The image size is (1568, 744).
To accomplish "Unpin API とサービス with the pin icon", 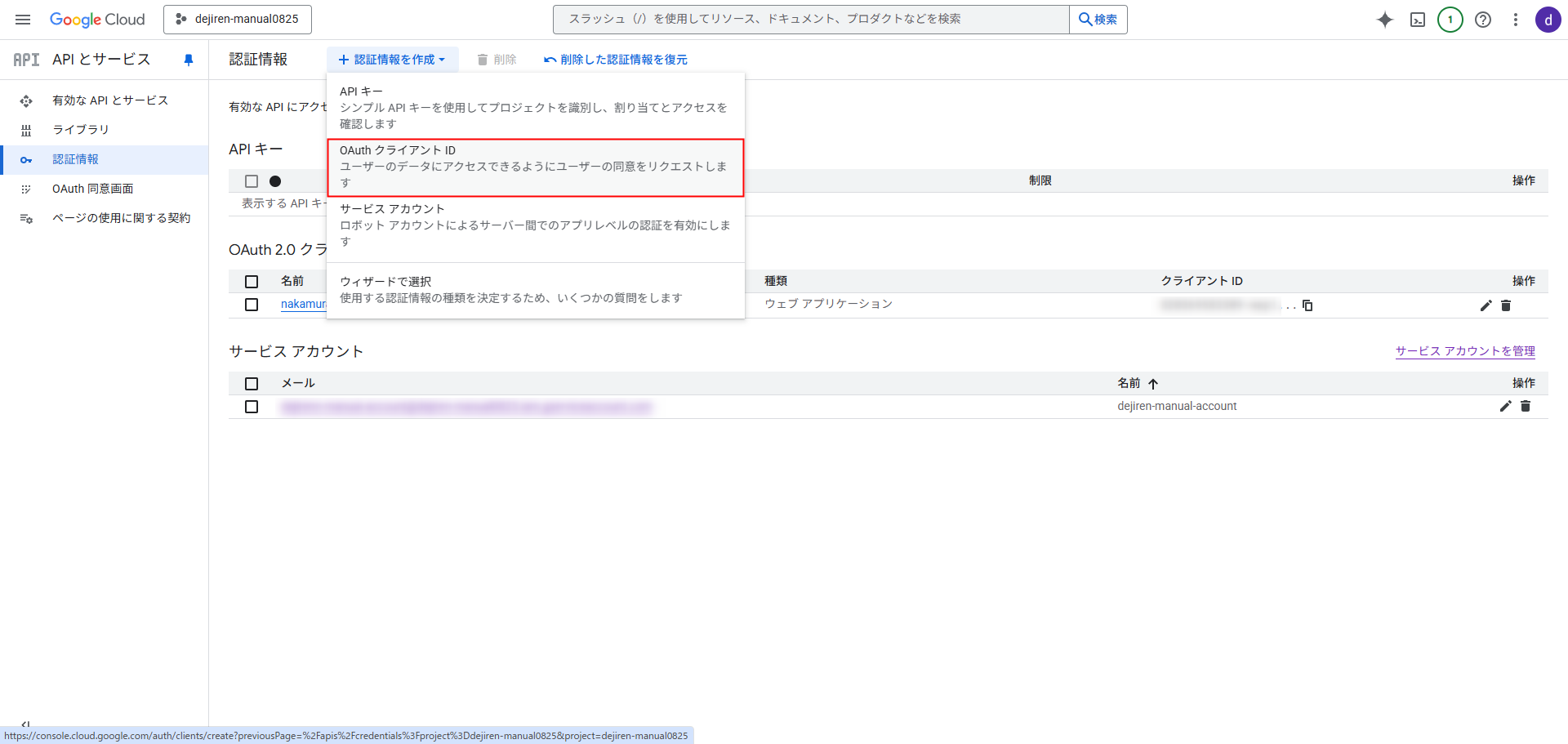I will pos(189,60).
